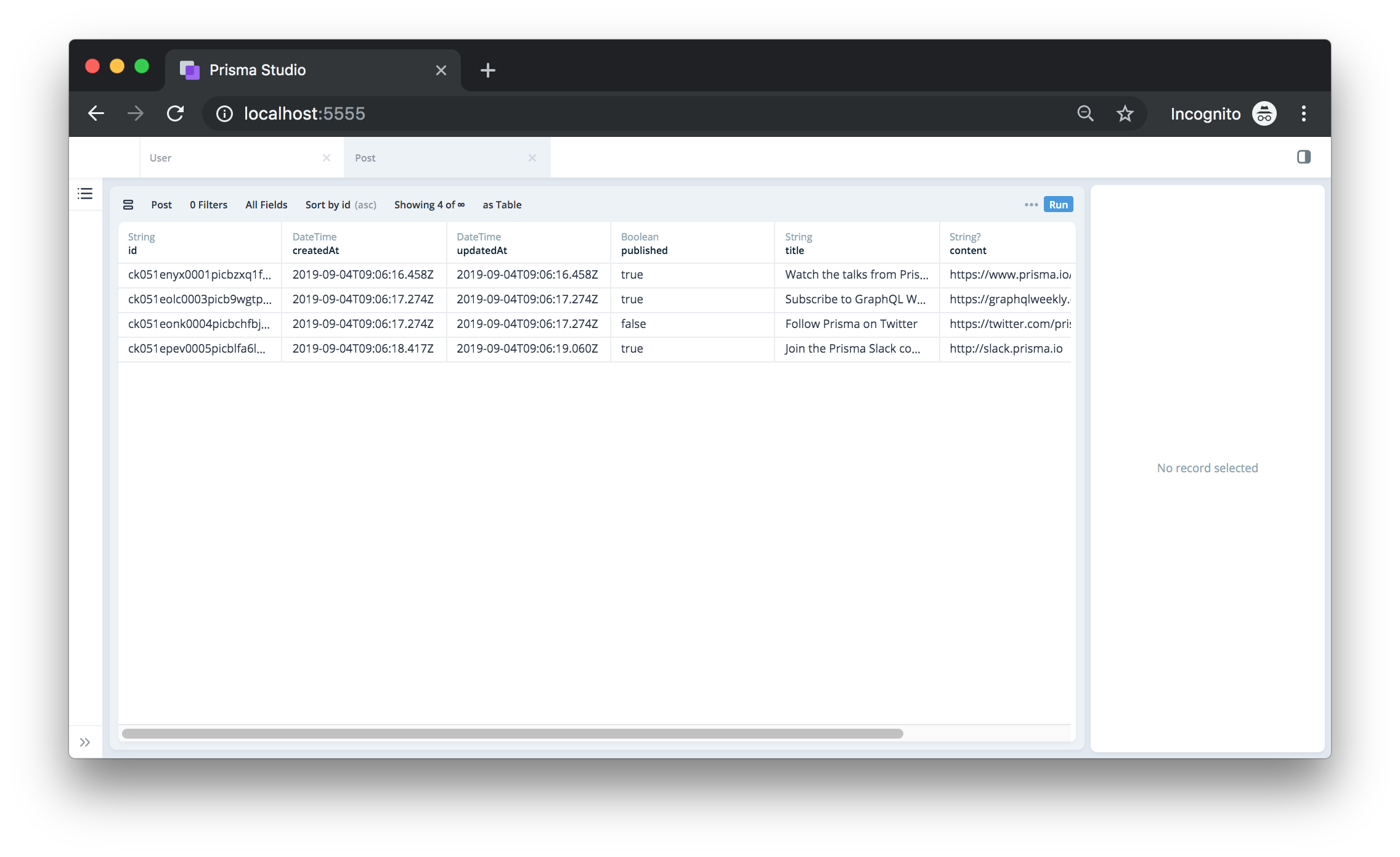Toggle the right side panel icon

pyautogui.click(x=1303, y=157)
